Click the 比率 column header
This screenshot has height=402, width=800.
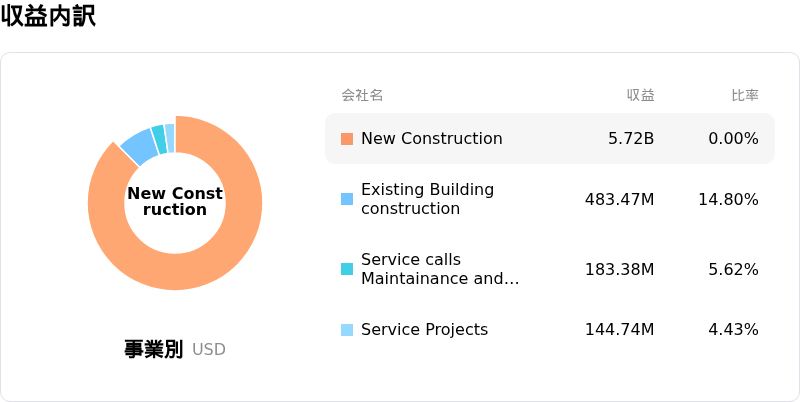click(745, 95)
